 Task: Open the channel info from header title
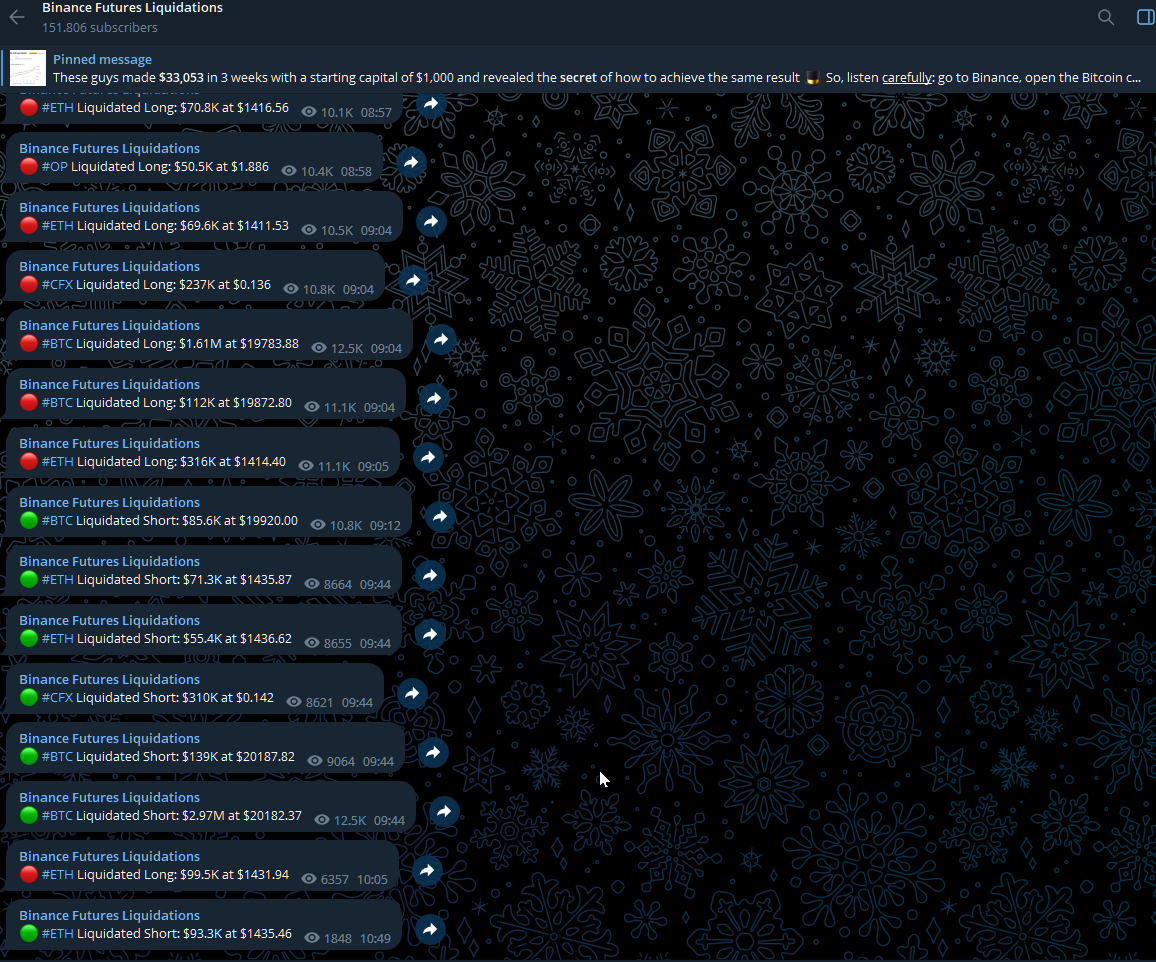(x=133, y=7)
